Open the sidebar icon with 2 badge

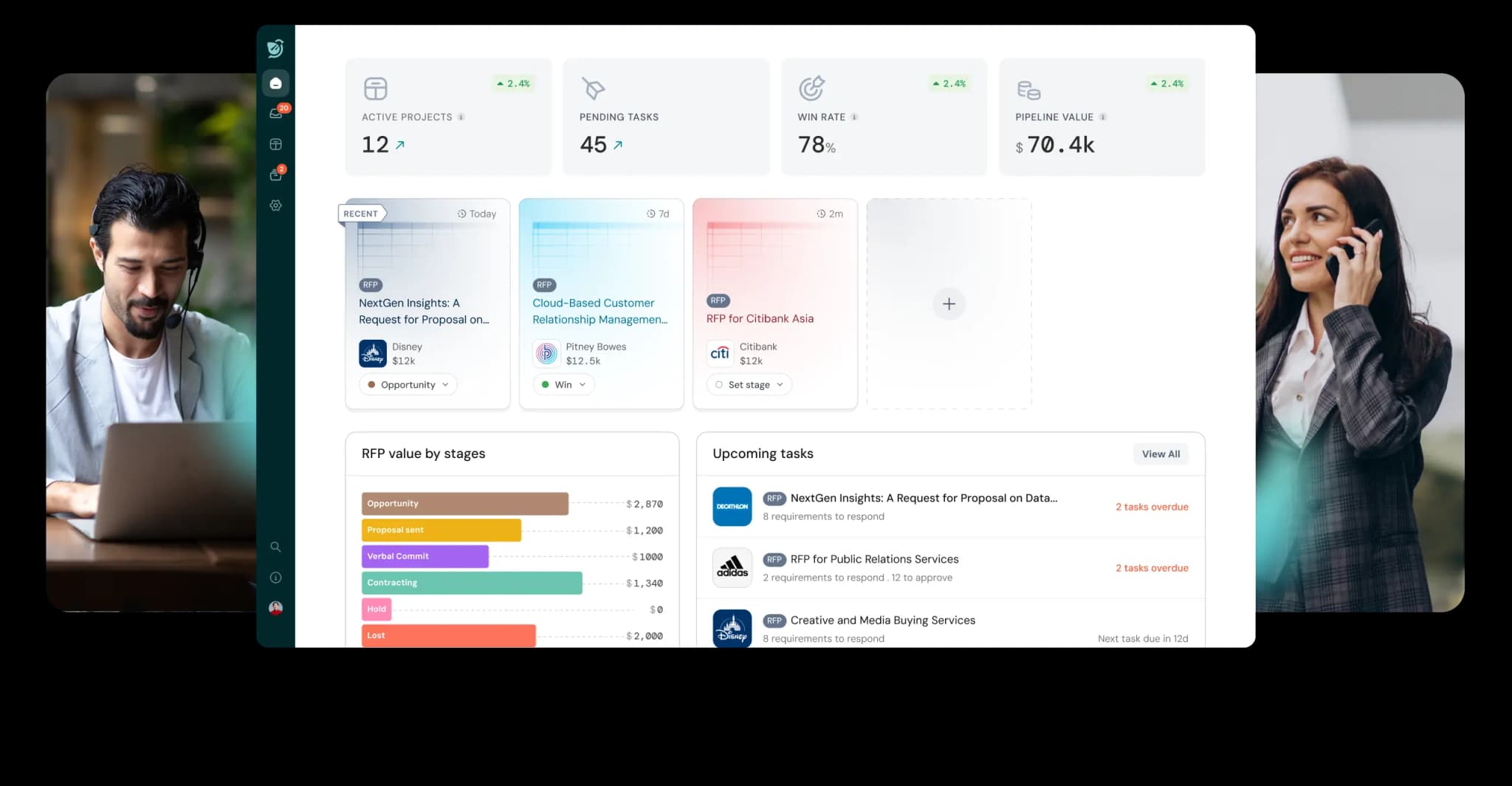click(276, 175)
